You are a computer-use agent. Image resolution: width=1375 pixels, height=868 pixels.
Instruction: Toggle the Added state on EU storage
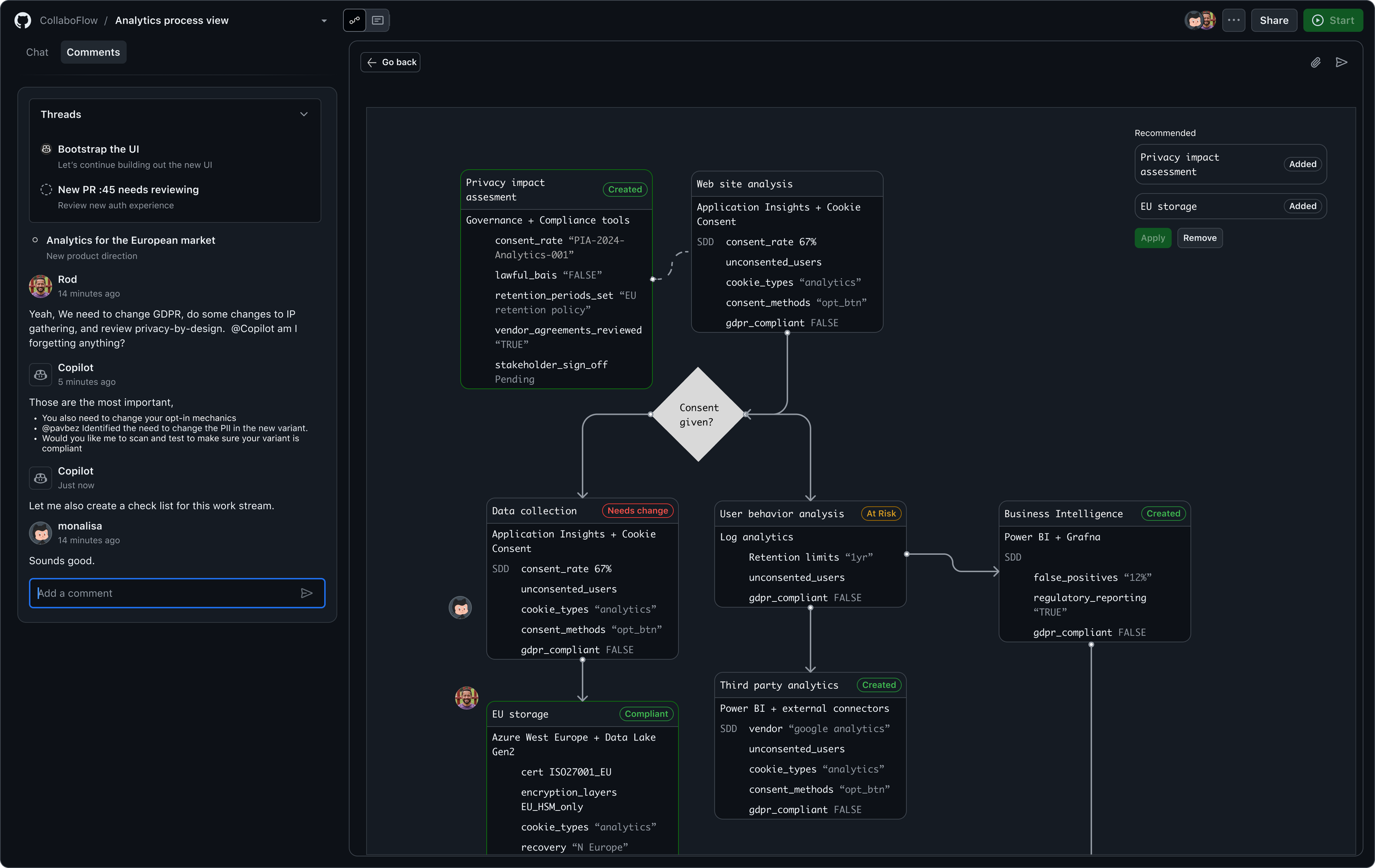pyautogui.click(x=1302, y=206)
